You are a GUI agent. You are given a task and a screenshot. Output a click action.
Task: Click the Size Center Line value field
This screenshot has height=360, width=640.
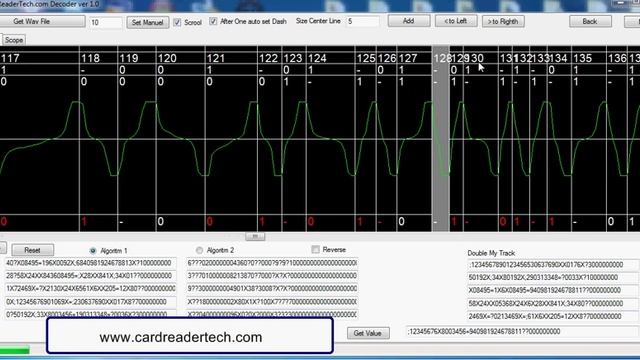pos(362,21)
